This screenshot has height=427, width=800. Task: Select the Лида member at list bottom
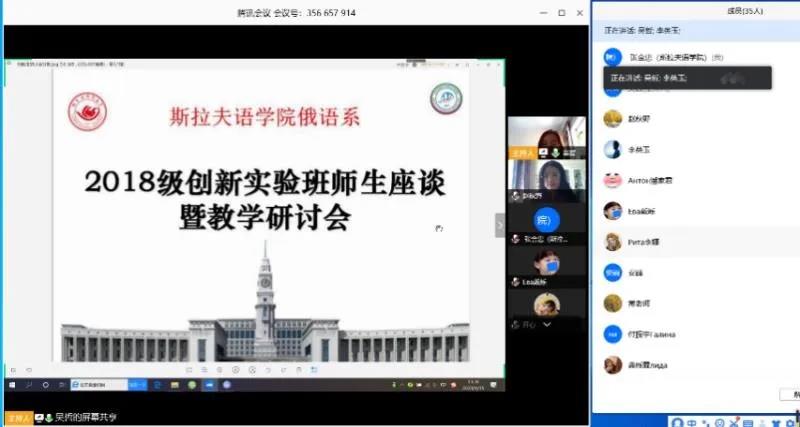tap(612, 365)
